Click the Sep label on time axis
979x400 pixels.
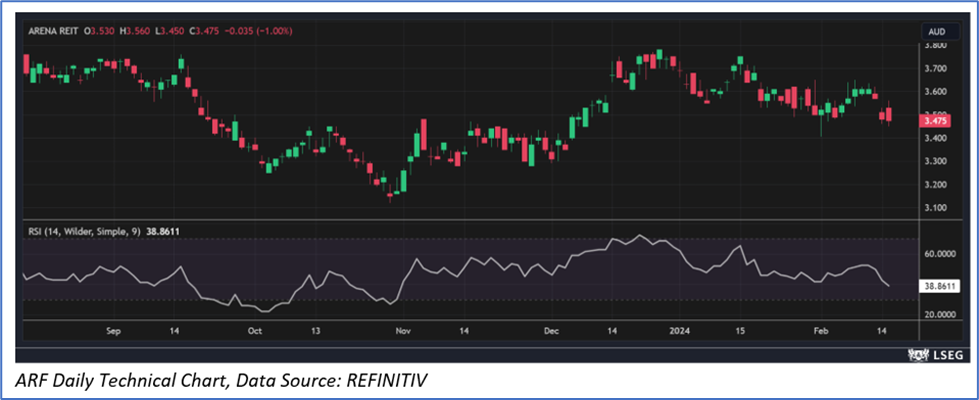click(112, 329)
